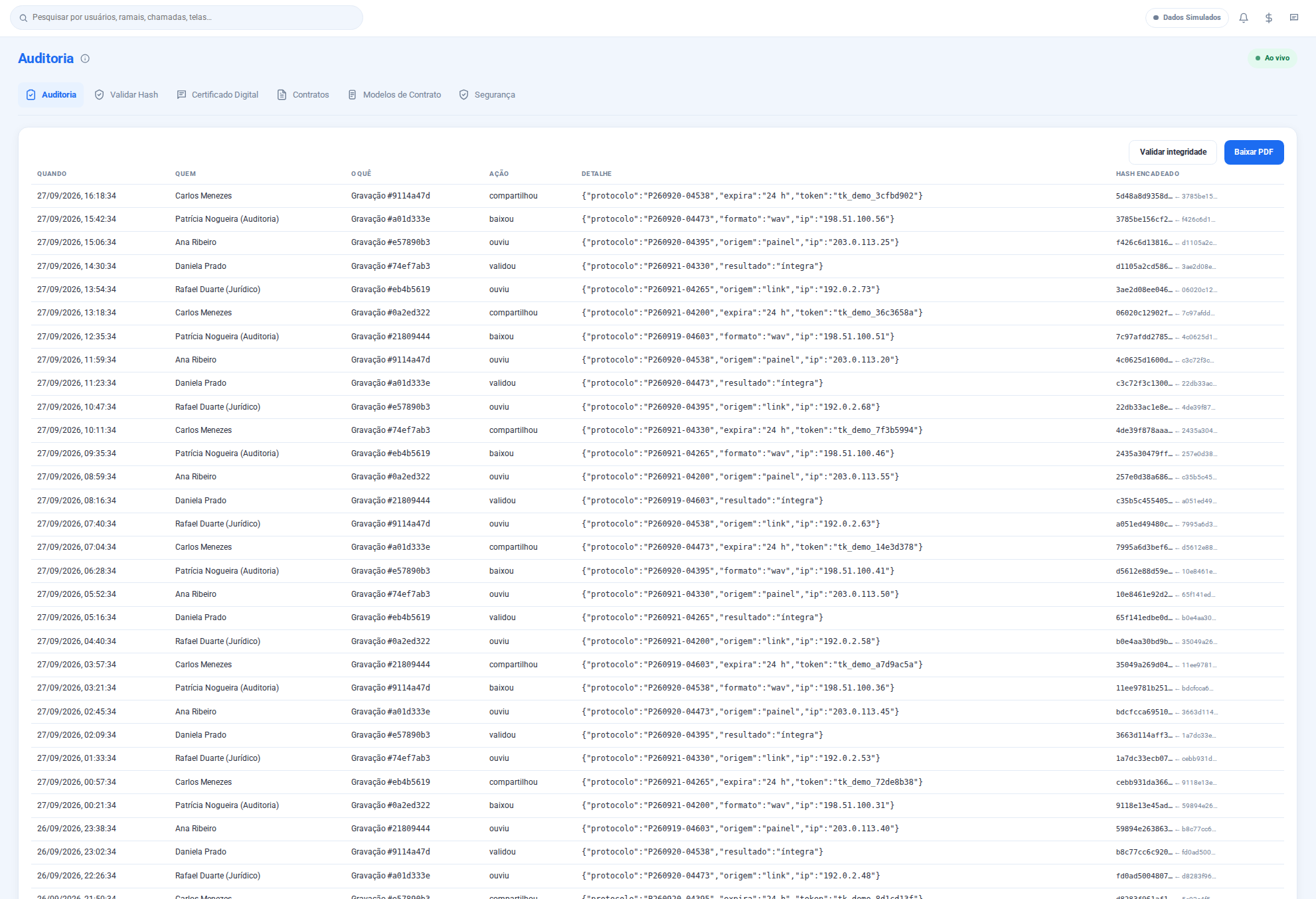Click the clipboard icon on Auditoria tab
Image resolution: width=1316 pixels, height=899 pixels.
pyautogui.click(x=31, y=95)
